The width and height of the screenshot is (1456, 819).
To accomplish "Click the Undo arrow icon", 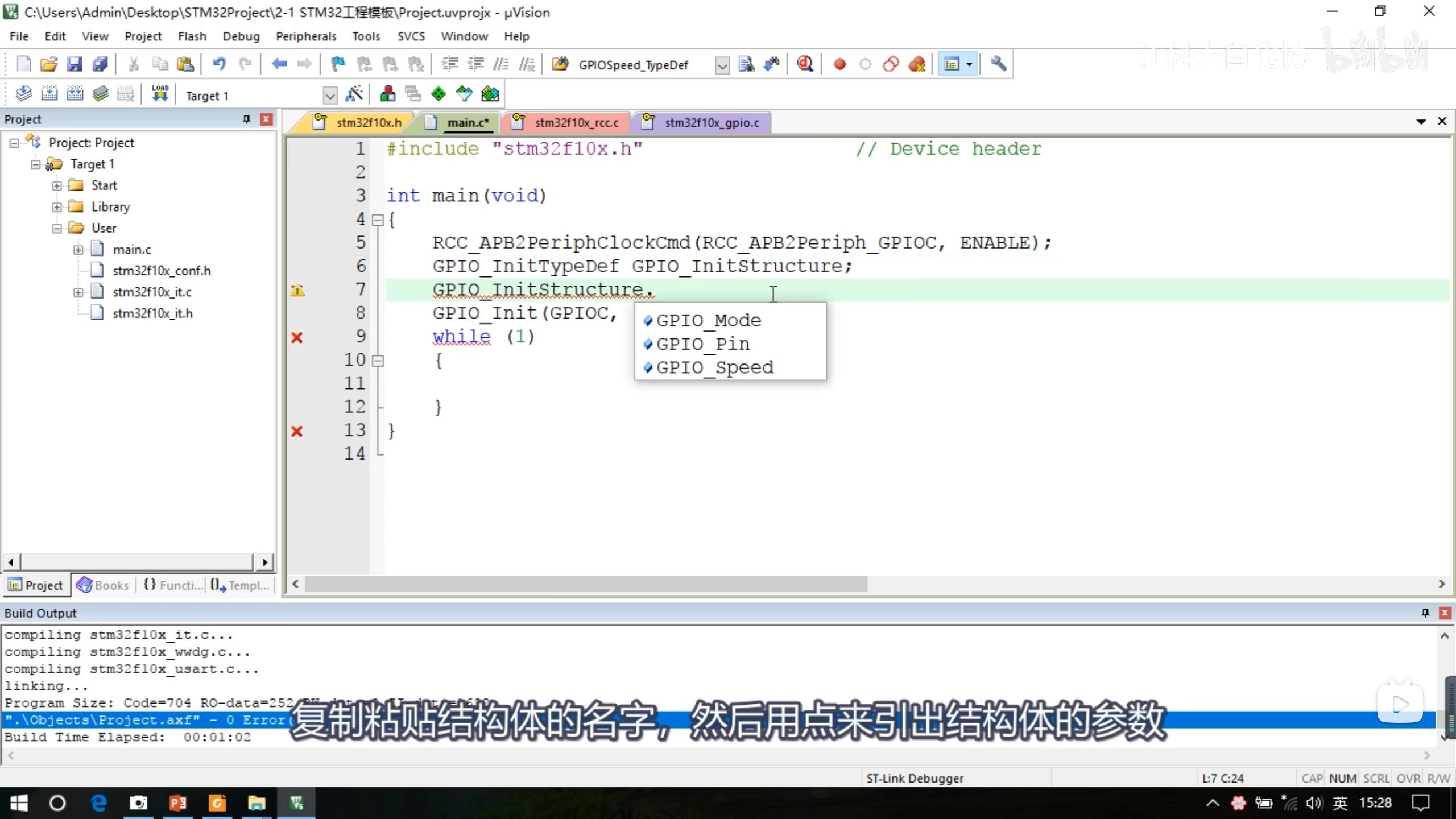I will click(219, 64).
